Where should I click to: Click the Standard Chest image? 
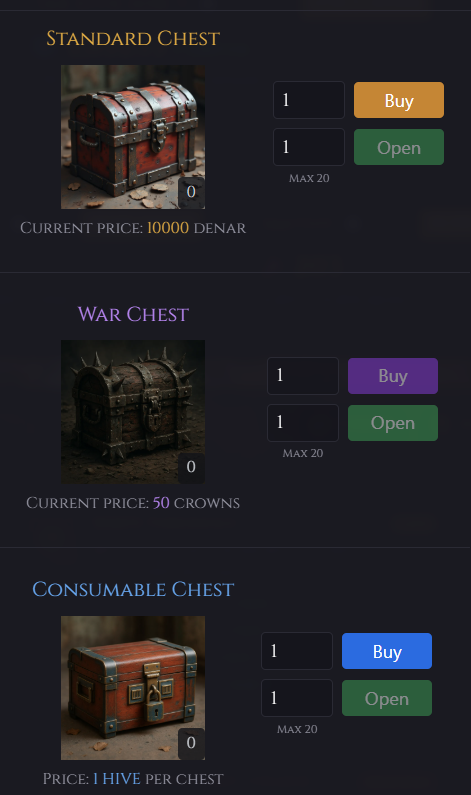click(x=133, y=137)
